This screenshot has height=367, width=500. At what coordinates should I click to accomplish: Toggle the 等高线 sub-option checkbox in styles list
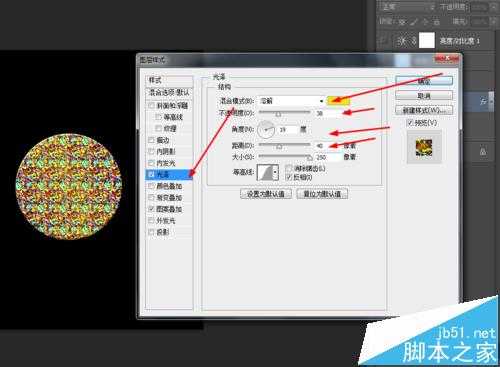(158, 117)
